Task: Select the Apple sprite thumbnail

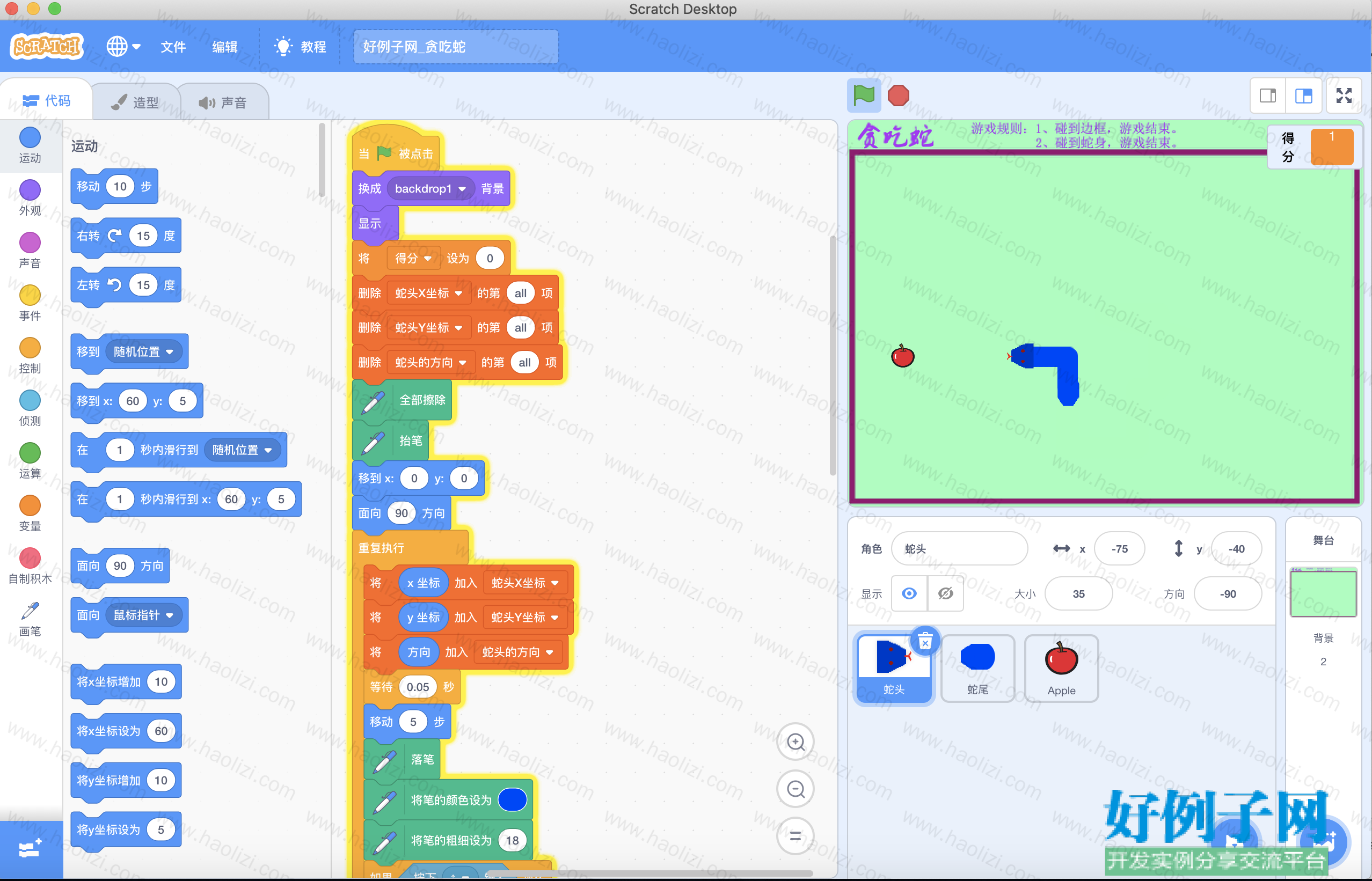Action: [1061, 668]
